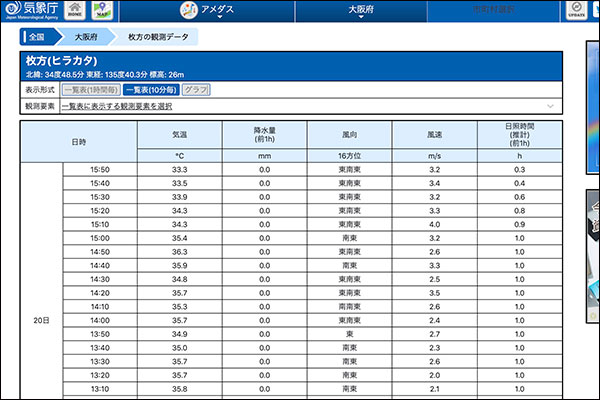Screen dimensions: 600x400
Task: Switch to 一覧表(1時間毎) view
Action: tap(97, 89)
